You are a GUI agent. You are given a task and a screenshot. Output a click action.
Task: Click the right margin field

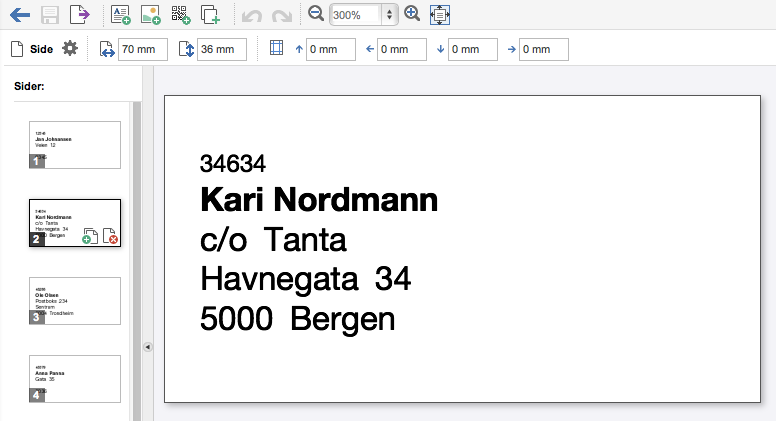(543, 49)
